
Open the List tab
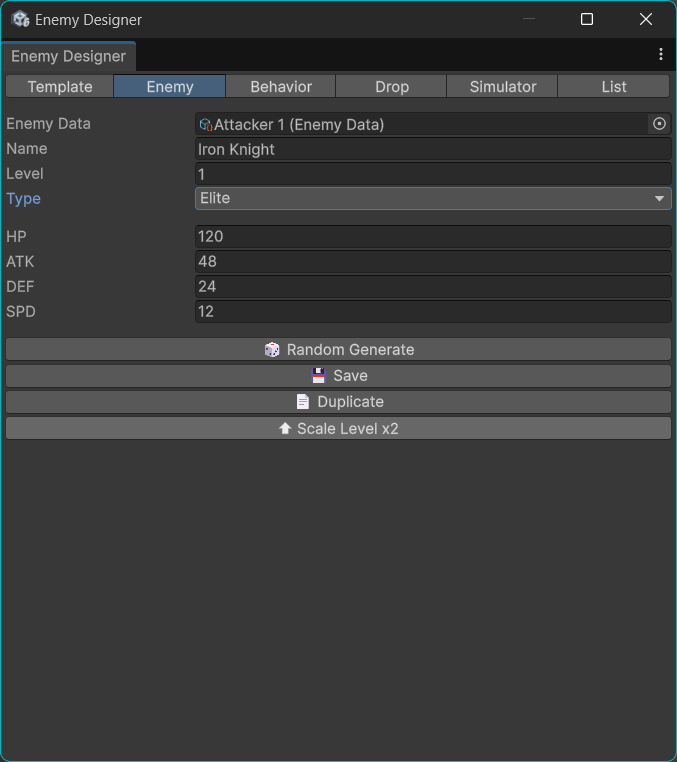pyautogui.click(x=613, y=87)
